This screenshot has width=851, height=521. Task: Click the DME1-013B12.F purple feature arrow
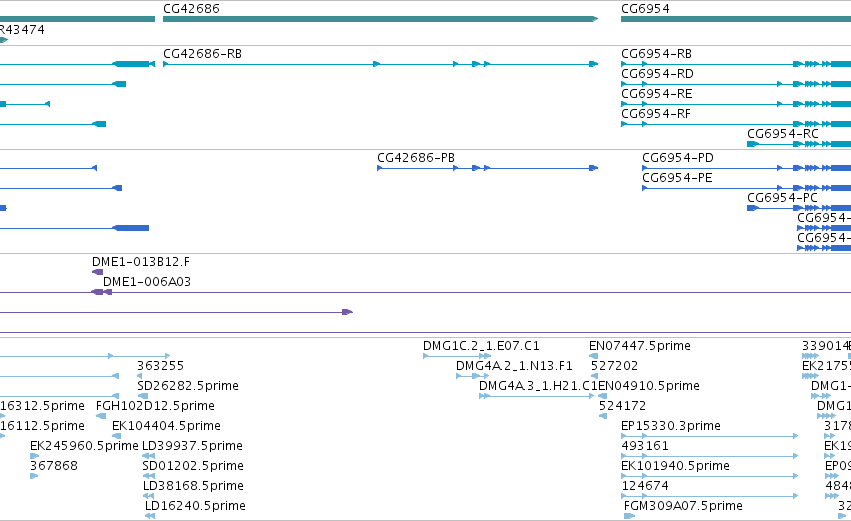click(x=97, y=272)
